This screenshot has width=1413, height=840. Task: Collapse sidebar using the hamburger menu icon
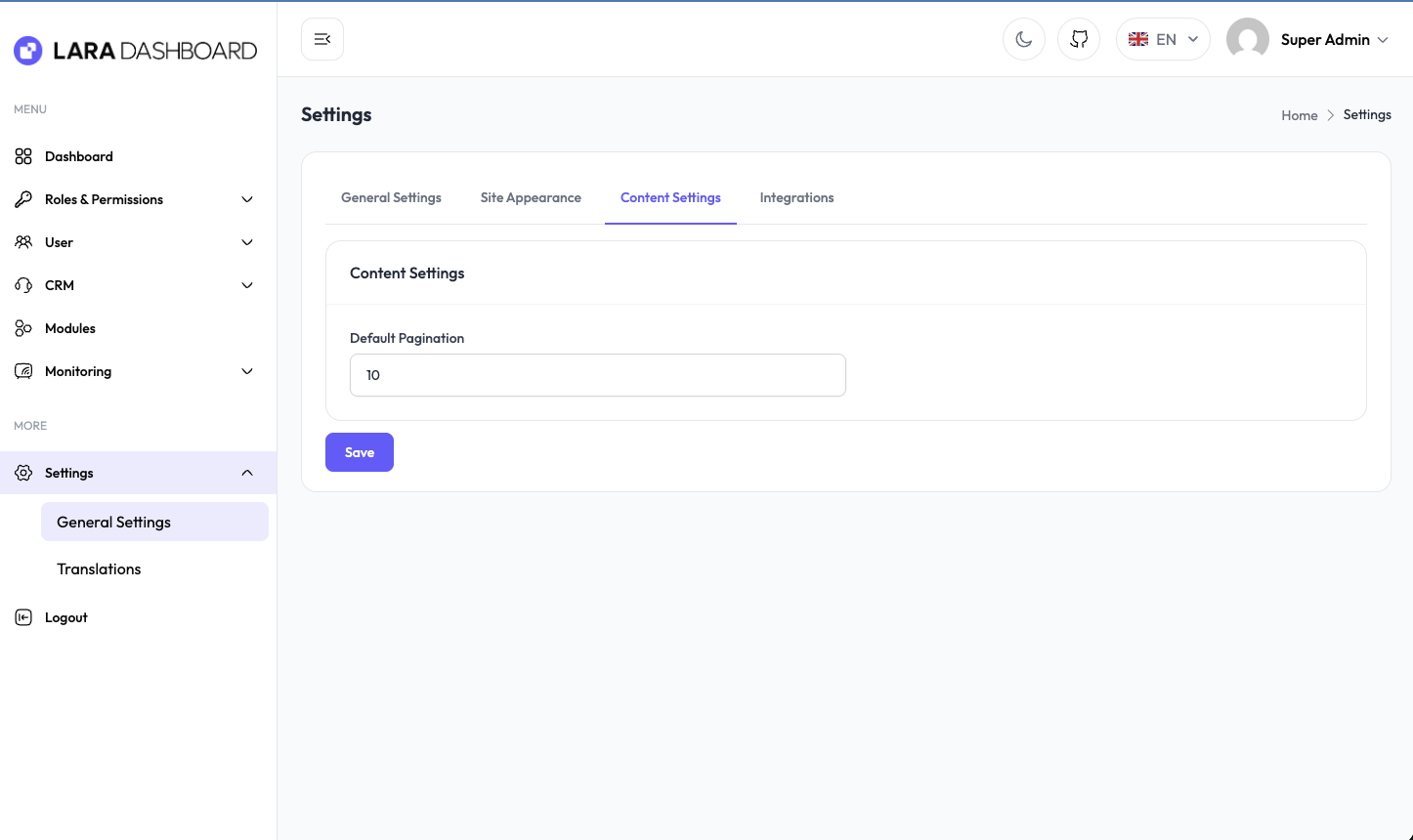322,39
